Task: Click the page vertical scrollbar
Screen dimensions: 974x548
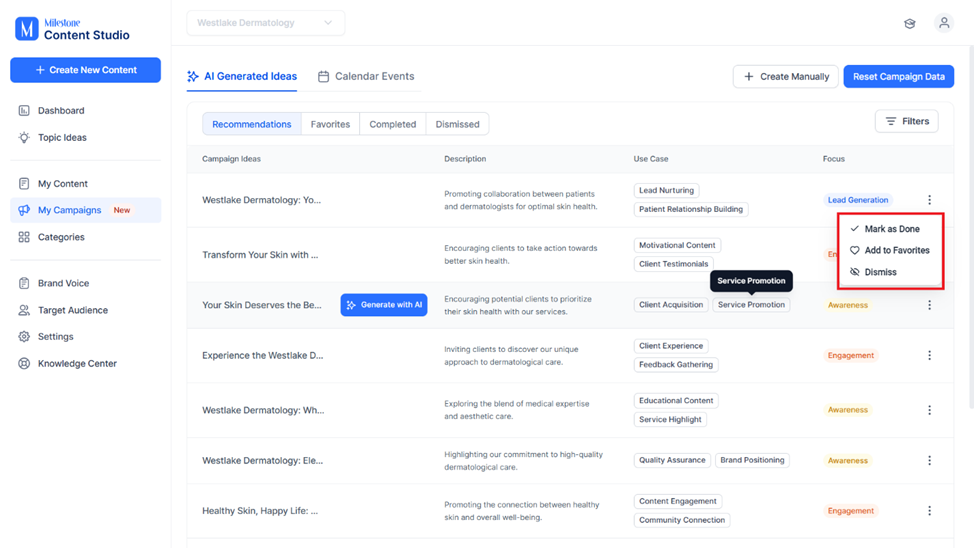Action: [x=970, y=227]
